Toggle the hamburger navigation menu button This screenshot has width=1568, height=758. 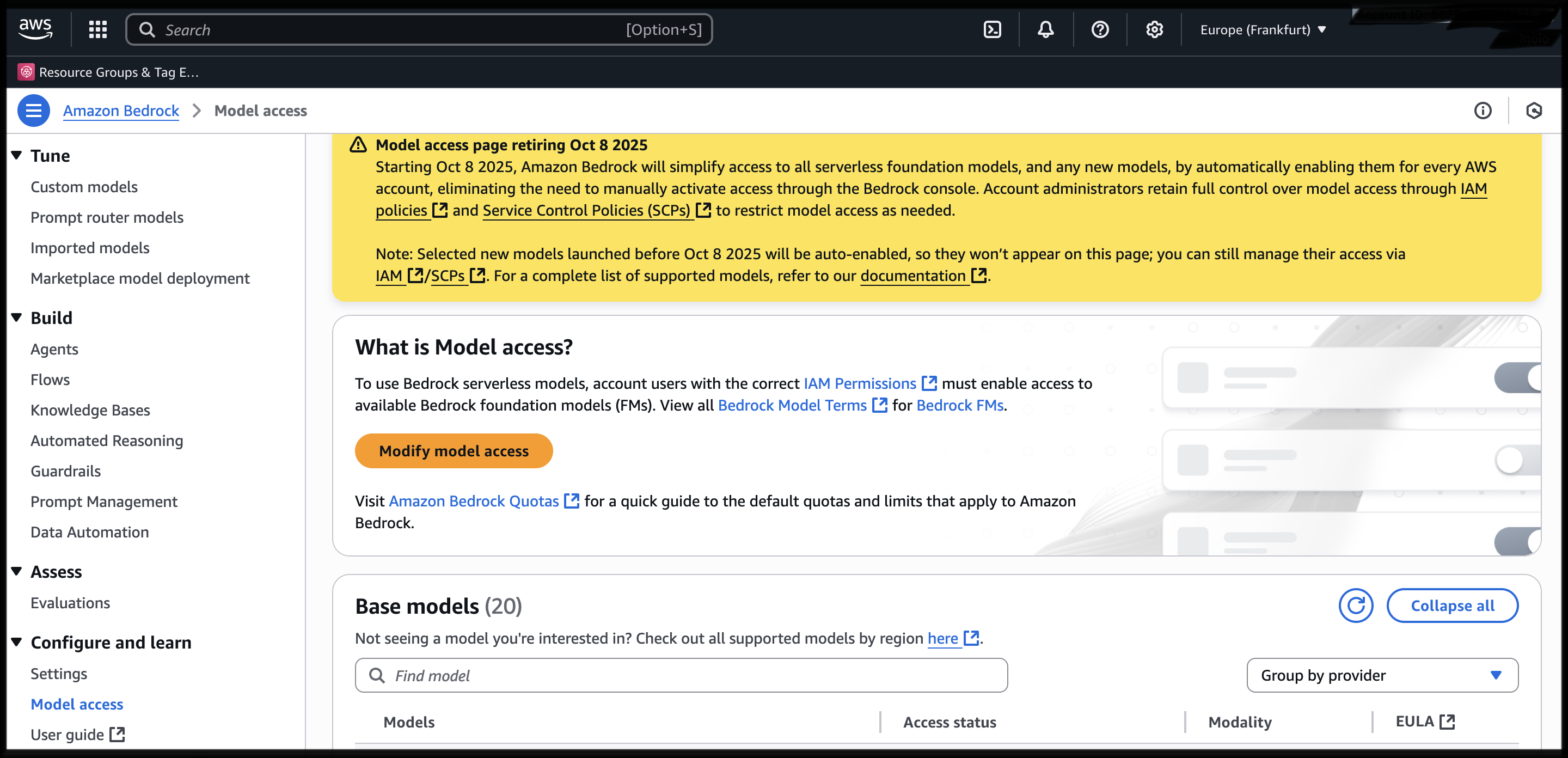click(x=33, y=111)
